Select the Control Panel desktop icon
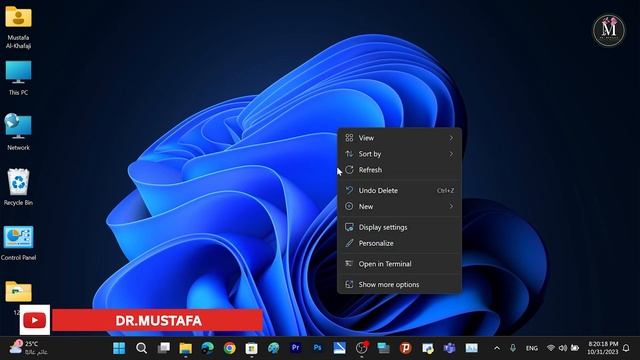Image resolution: width=640 pixels, height=360 pixels. click(18, 242)
